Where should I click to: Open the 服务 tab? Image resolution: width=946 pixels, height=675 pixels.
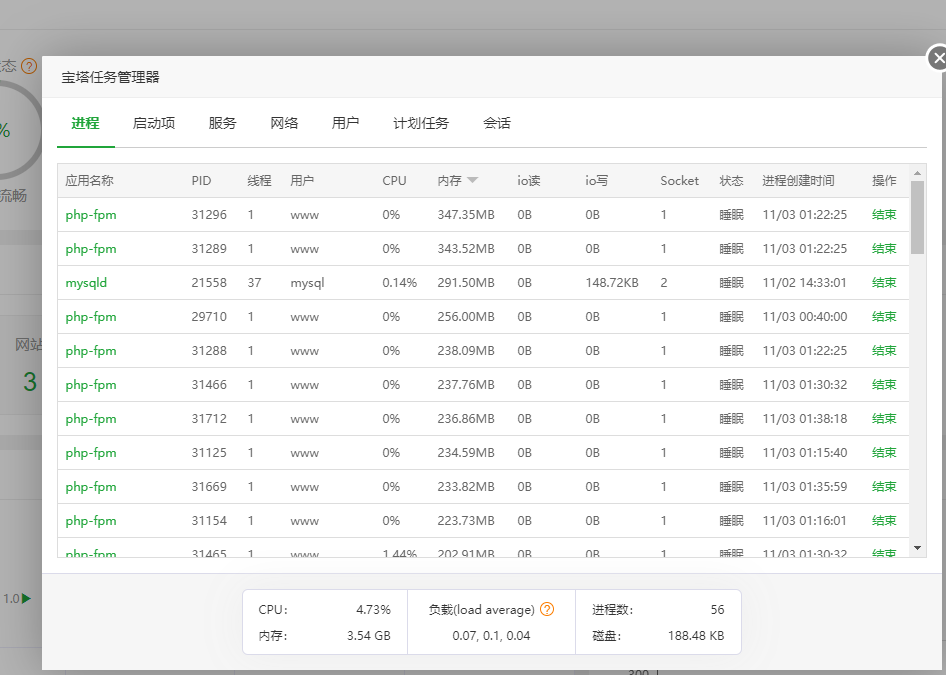pyautogui.click(x=223, y=123)
